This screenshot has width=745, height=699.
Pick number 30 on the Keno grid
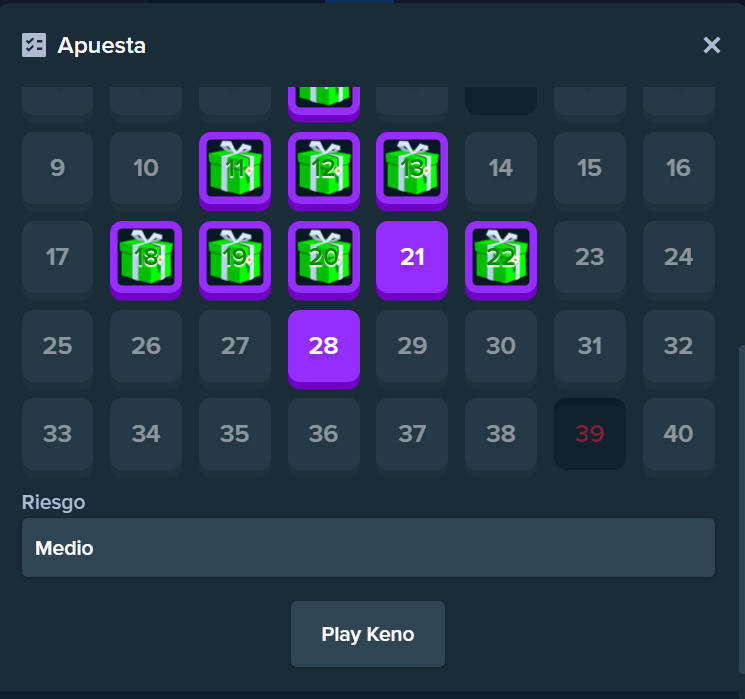[501, 346]
